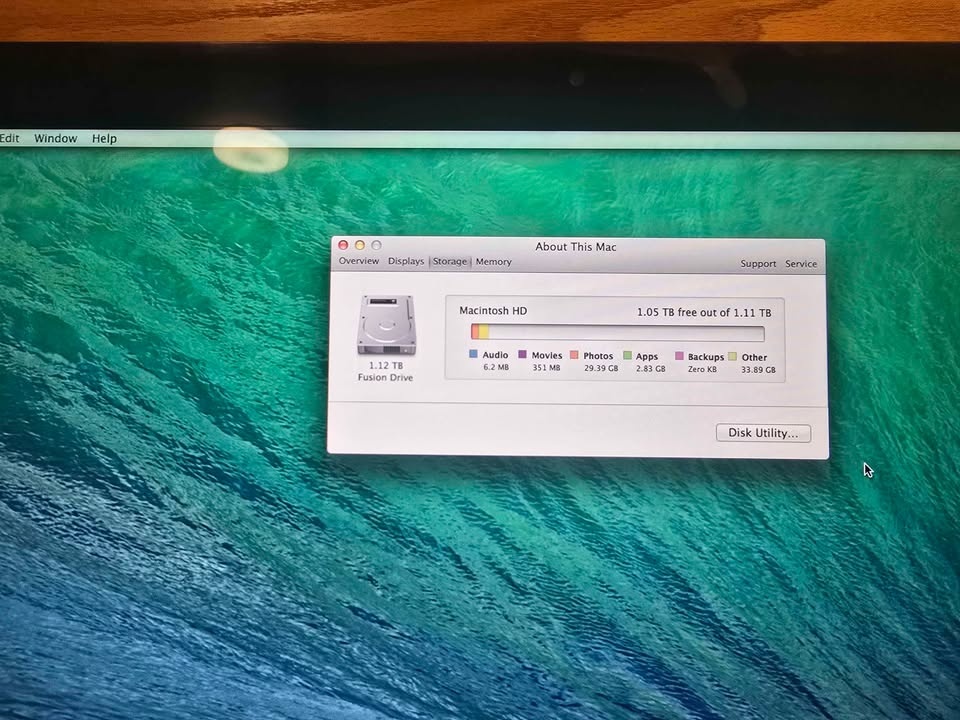The image size is (960, 720).
Task: Close the About This Mac window
Action: coord(343,245)
